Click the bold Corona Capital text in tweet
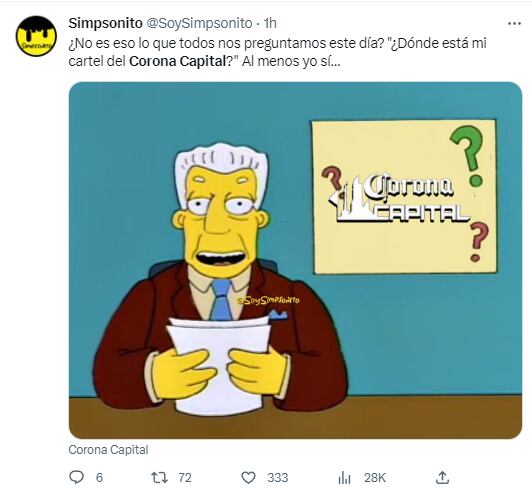The width and height of the screenshot is (532, 489). 178,61
